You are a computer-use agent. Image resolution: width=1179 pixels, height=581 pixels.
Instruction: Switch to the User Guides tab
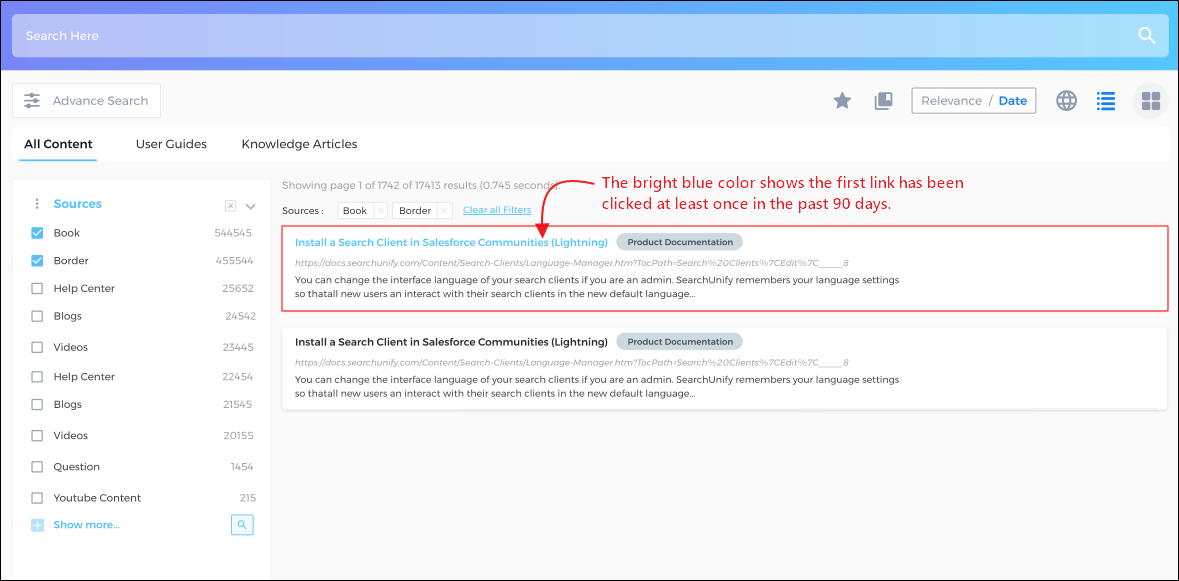coord(171,144)
